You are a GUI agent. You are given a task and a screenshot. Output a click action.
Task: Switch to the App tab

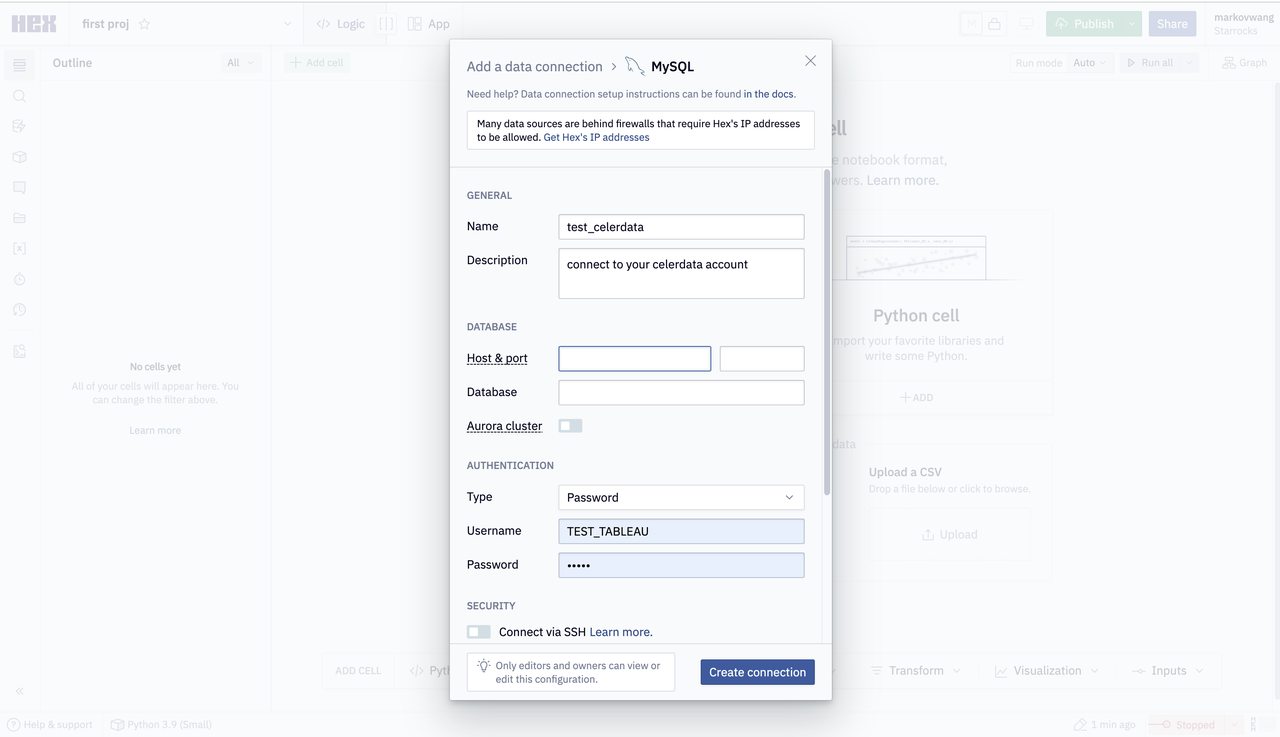[429, 24]
